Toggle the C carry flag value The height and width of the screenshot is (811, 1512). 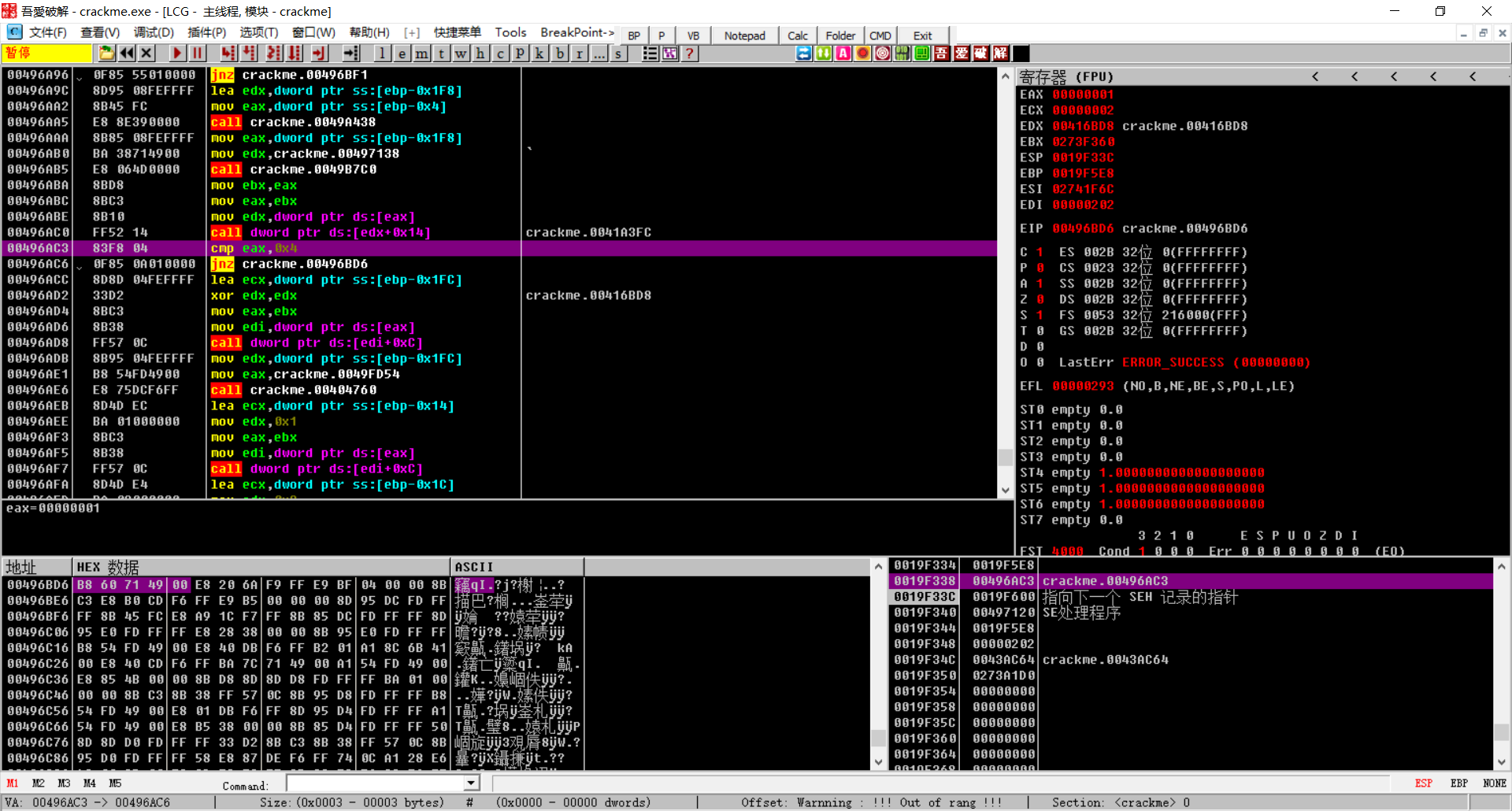click(x=1039, y=252)
